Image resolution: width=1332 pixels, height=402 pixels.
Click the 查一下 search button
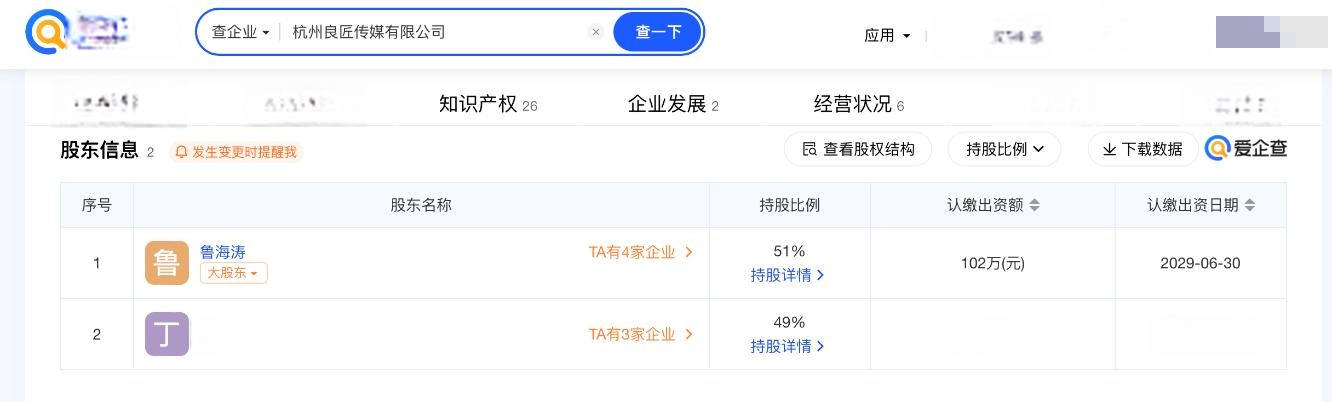(x=658, y=32)
